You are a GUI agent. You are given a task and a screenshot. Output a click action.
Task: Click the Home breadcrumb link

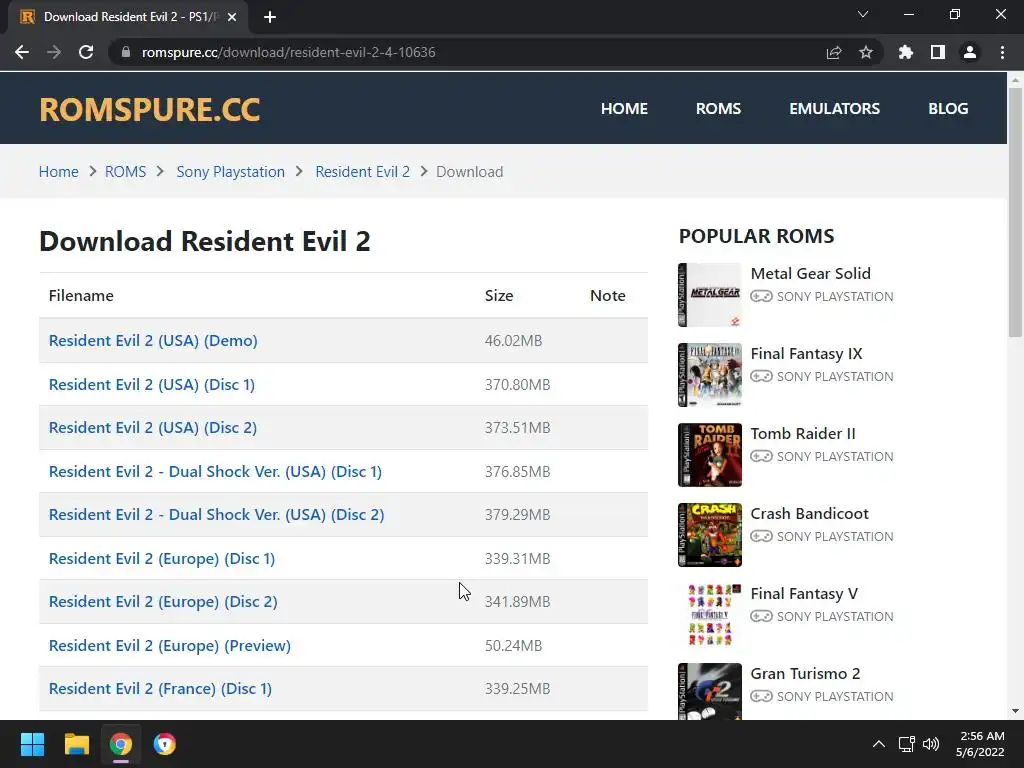point(58,172)
